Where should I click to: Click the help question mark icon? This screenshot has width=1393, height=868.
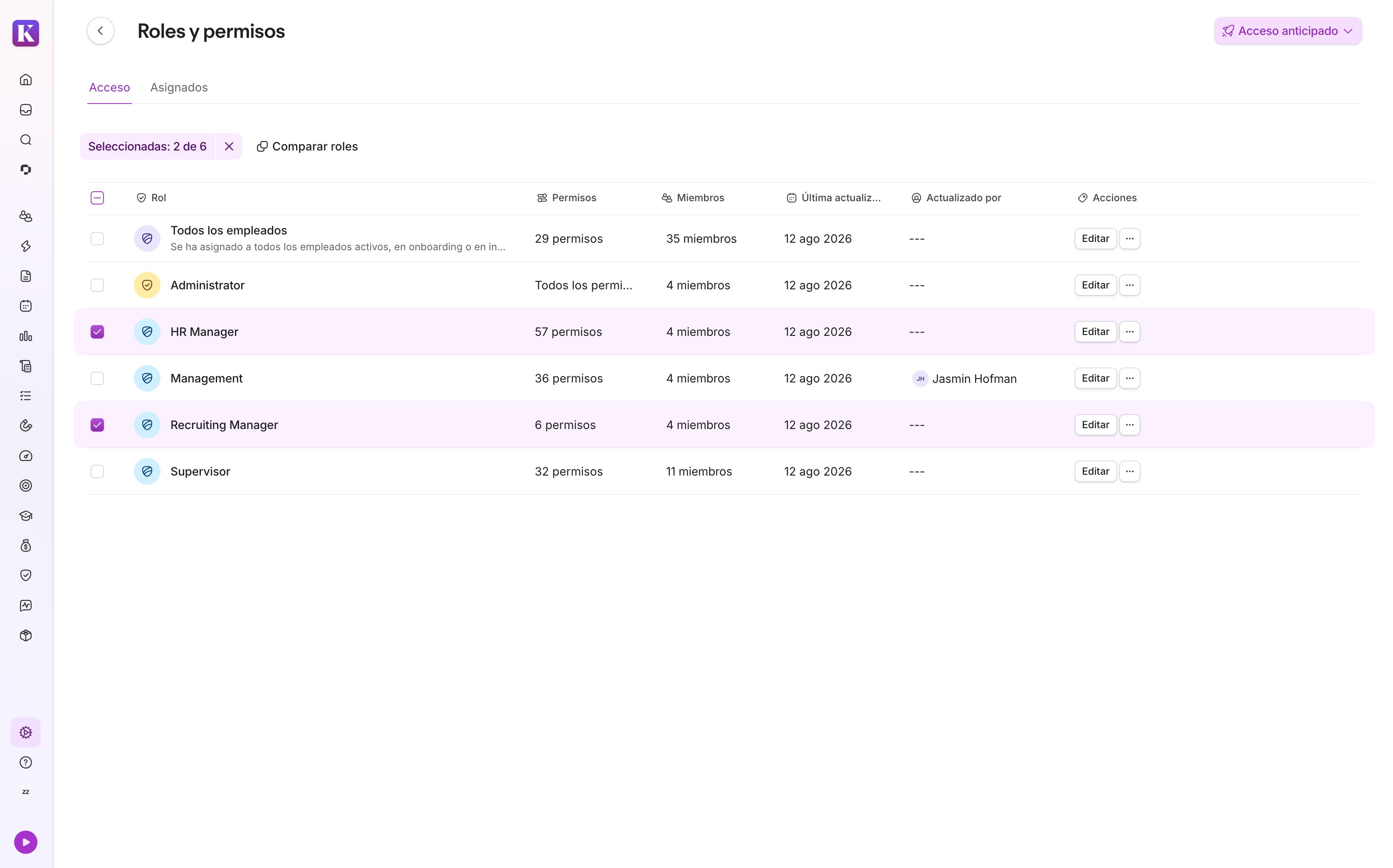pyautogui.click(x=26, y=762)
